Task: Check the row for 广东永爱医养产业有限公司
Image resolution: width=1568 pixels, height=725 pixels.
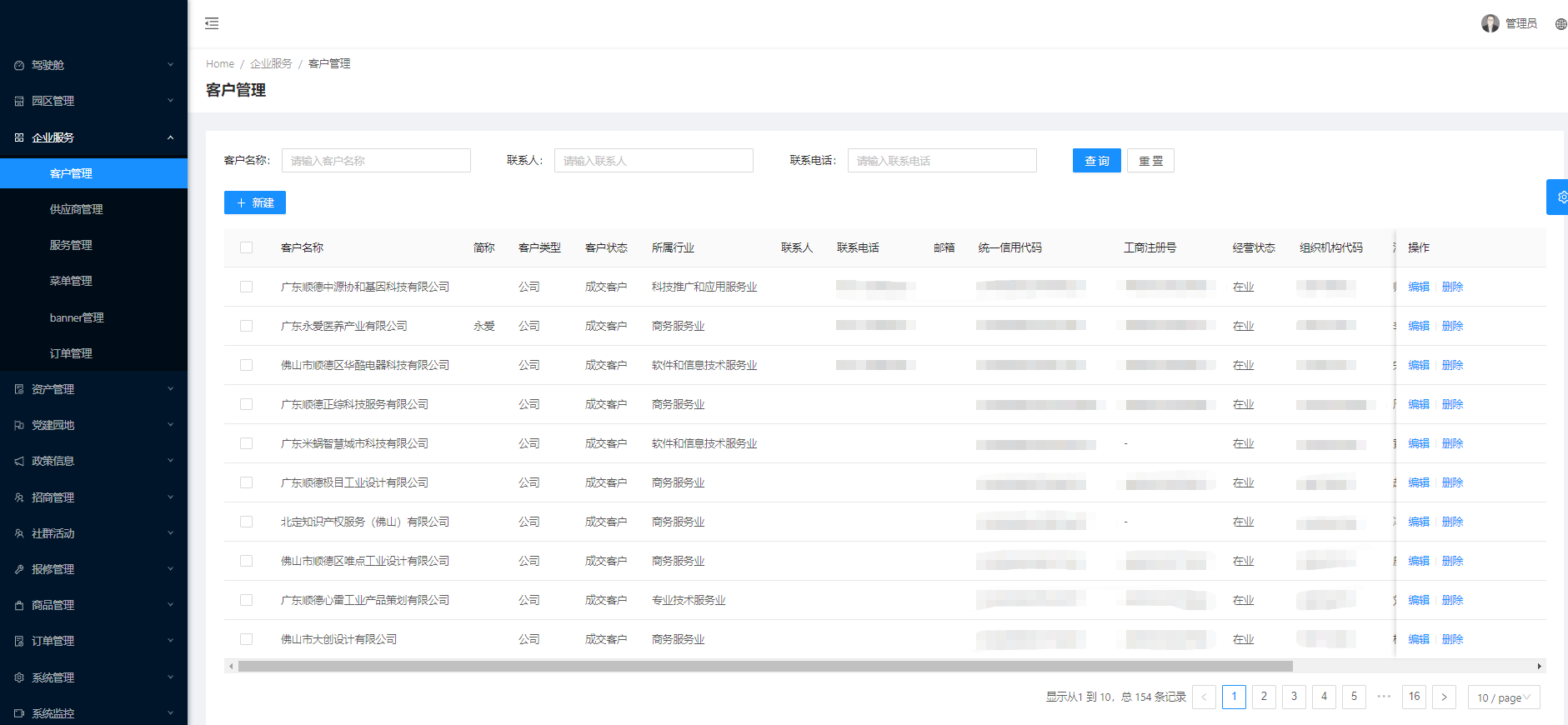Action: 246,326
